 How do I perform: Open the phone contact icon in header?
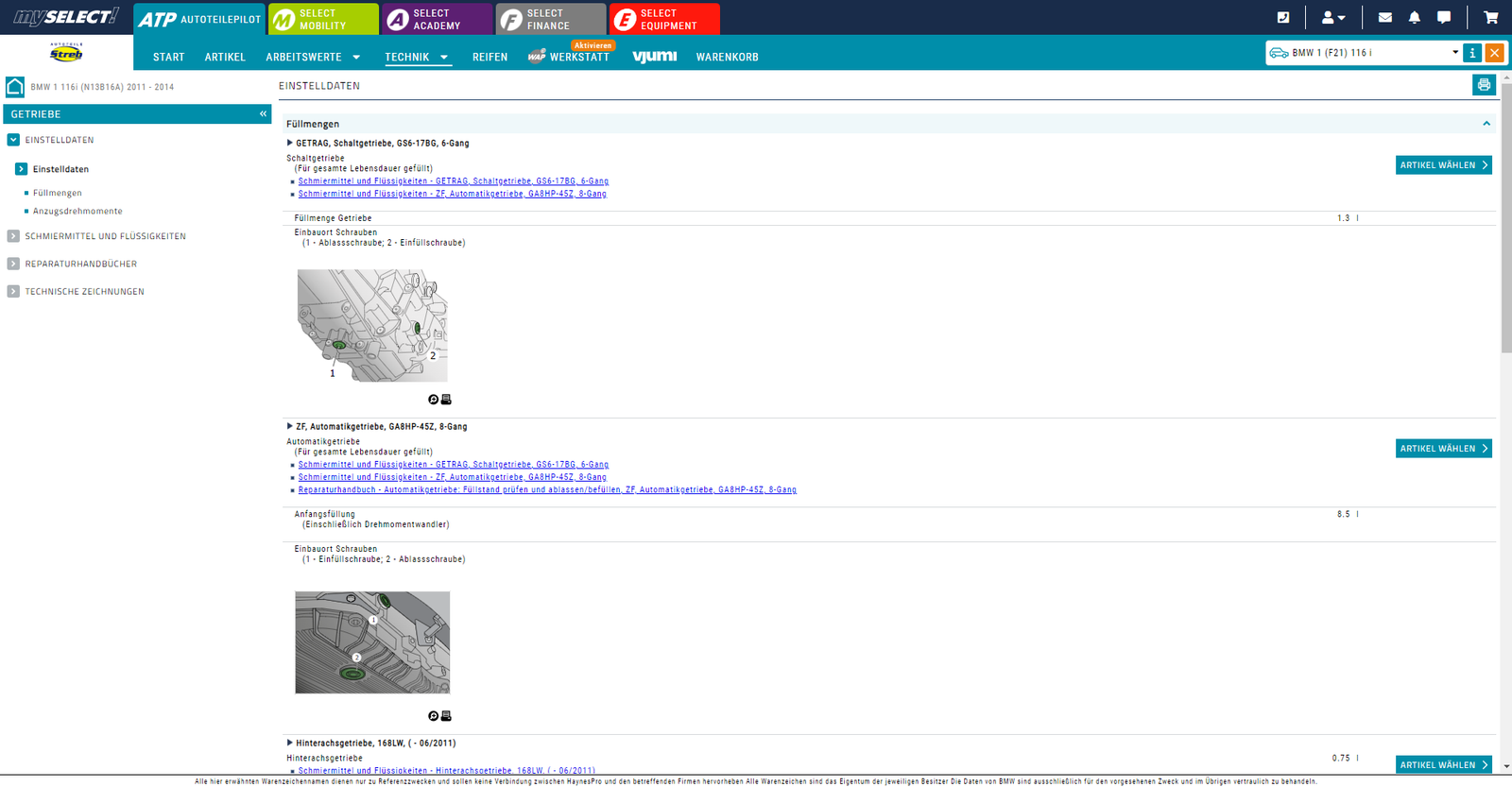coord(1282,17)
